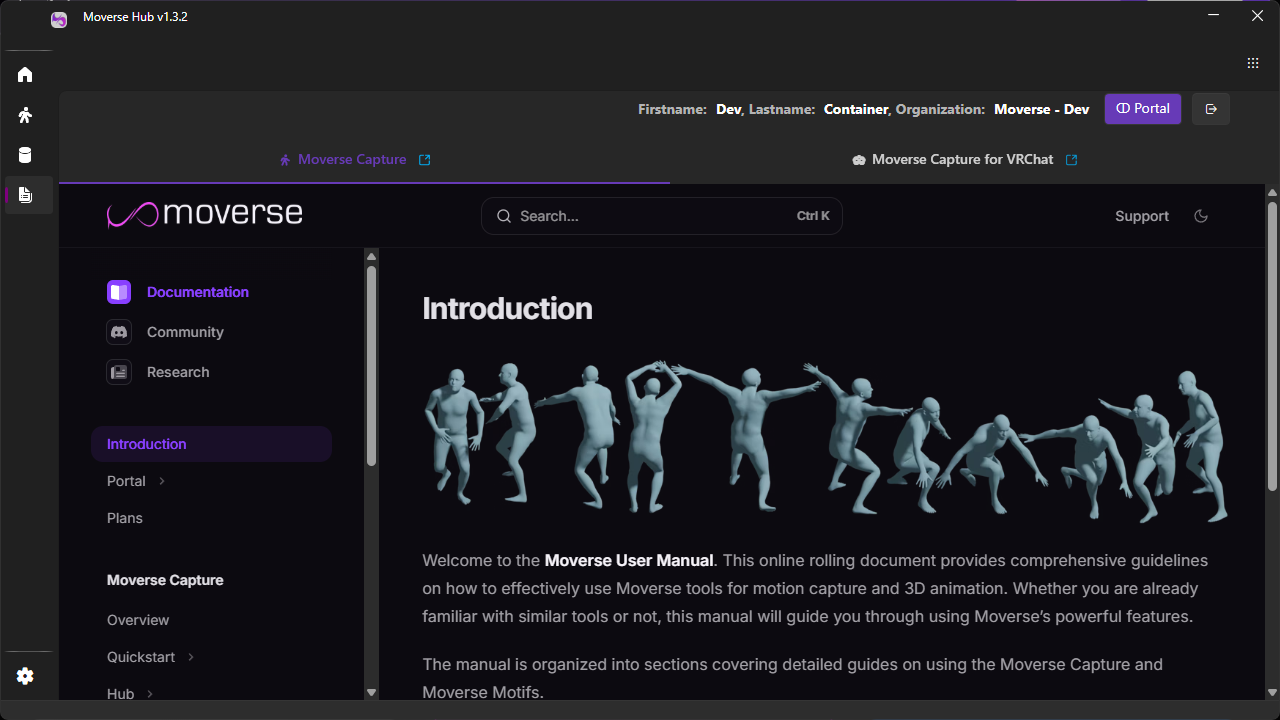The image size is (1280, 720).
Task: Open the database sidebar icon
Action: [25, 155]
